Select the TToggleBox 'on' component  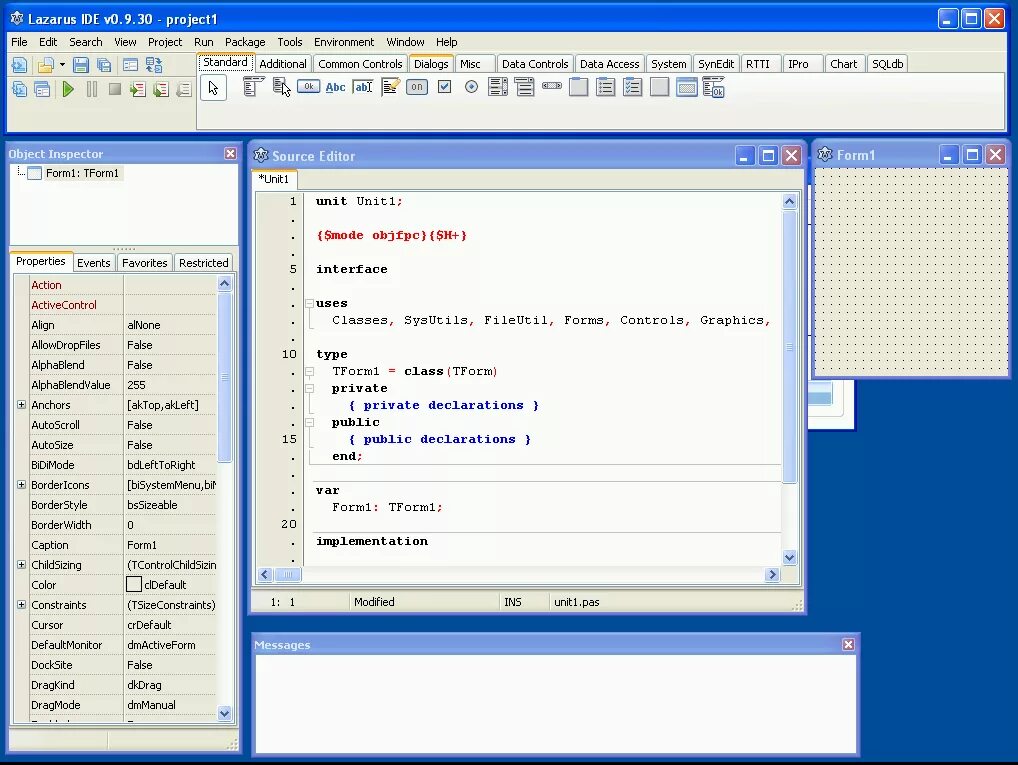417,87
